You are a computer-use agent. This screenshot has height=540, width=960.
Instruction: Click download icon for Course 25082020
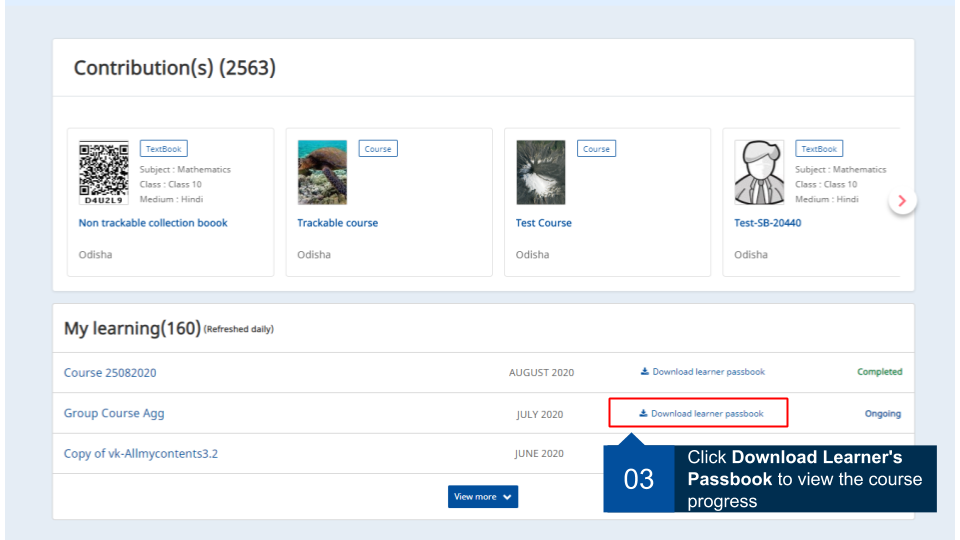[x=645, y=372]
